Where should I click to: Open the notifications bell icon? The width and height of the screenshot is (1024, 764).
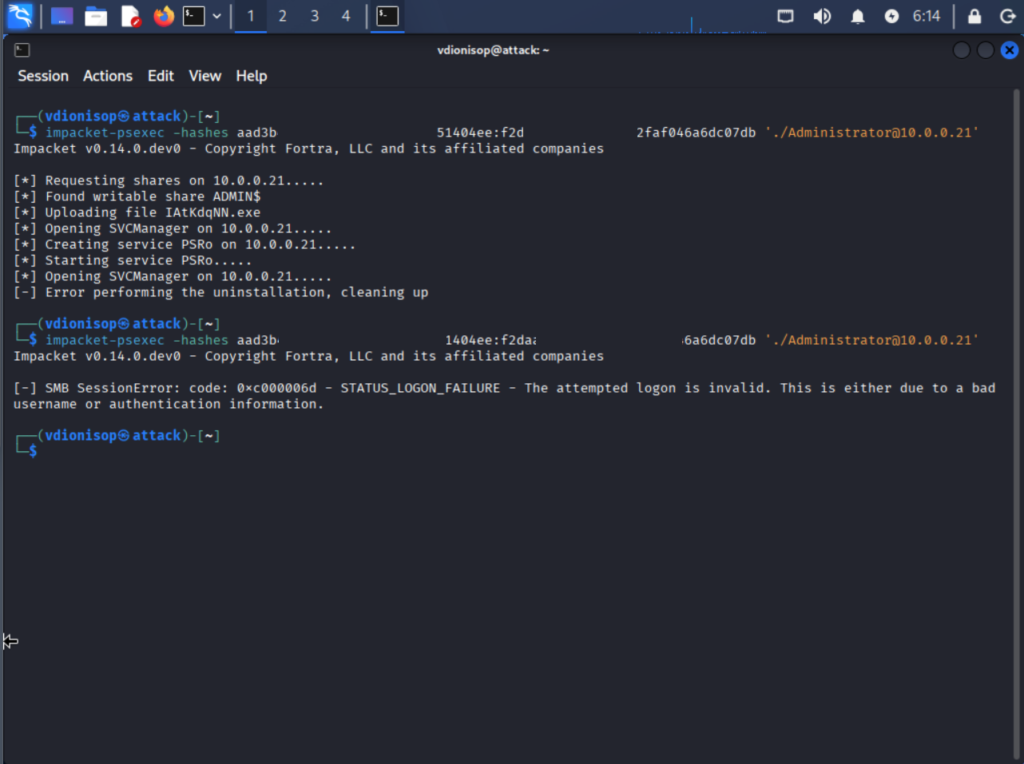click(857, 16)
